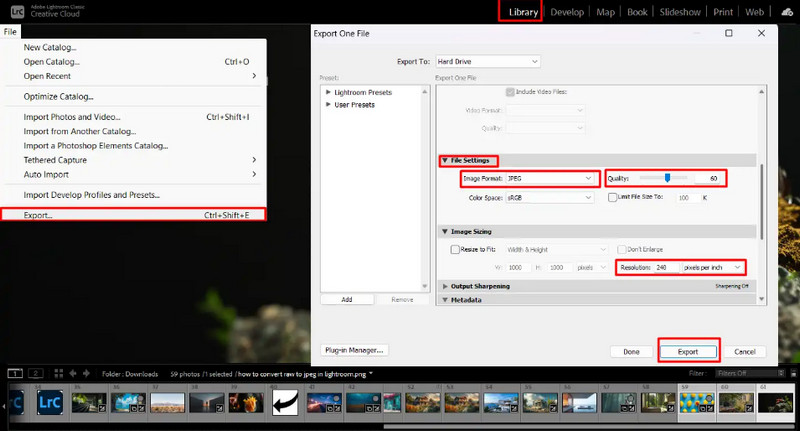Image resolution: width=800 pixels, height=431 pixels.
Task: Choose Export… from the File menu
Action: pyautogui.click(x=134, y=215)
